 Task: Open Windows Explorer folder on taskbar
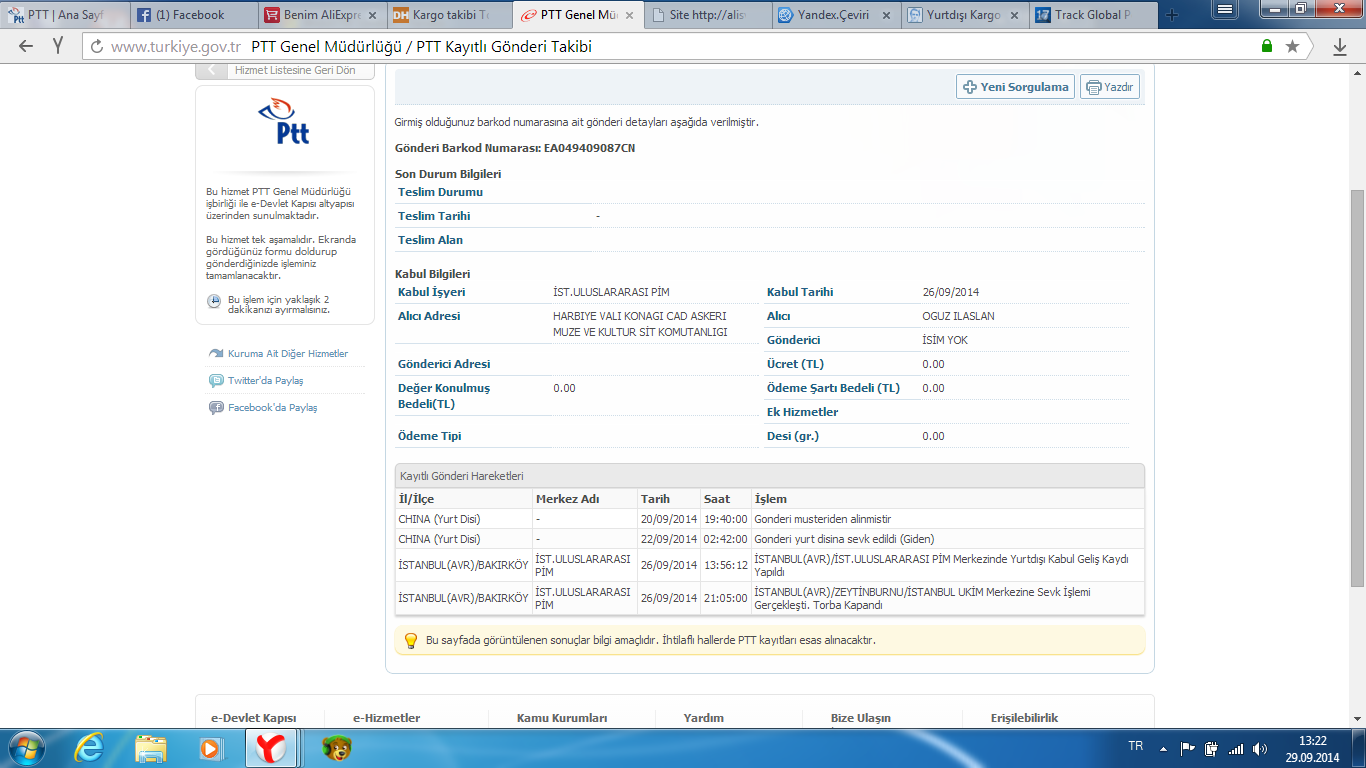[x=151, y=748]
